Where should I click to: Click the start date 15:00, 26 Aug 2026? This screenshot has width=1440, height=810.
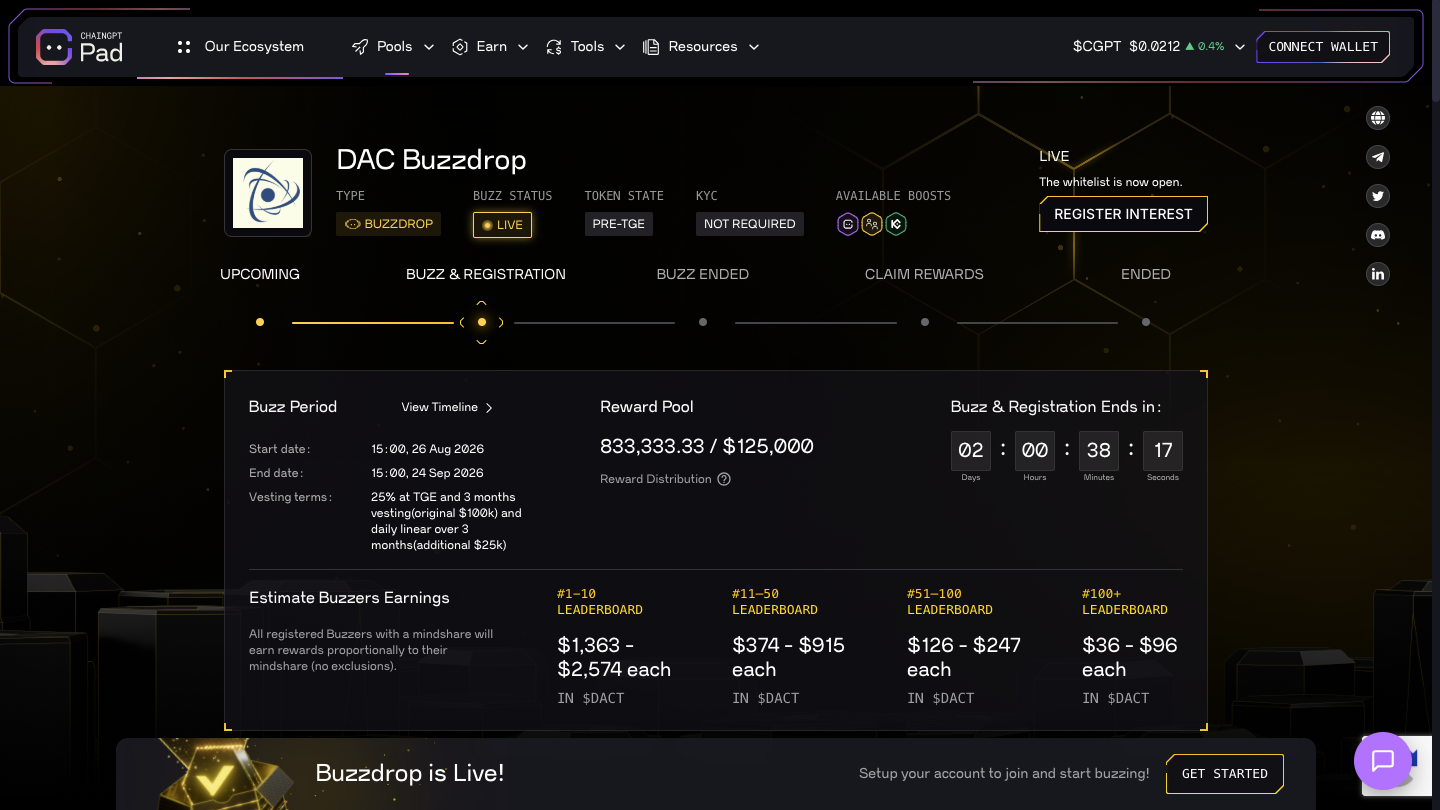(427, 449)
